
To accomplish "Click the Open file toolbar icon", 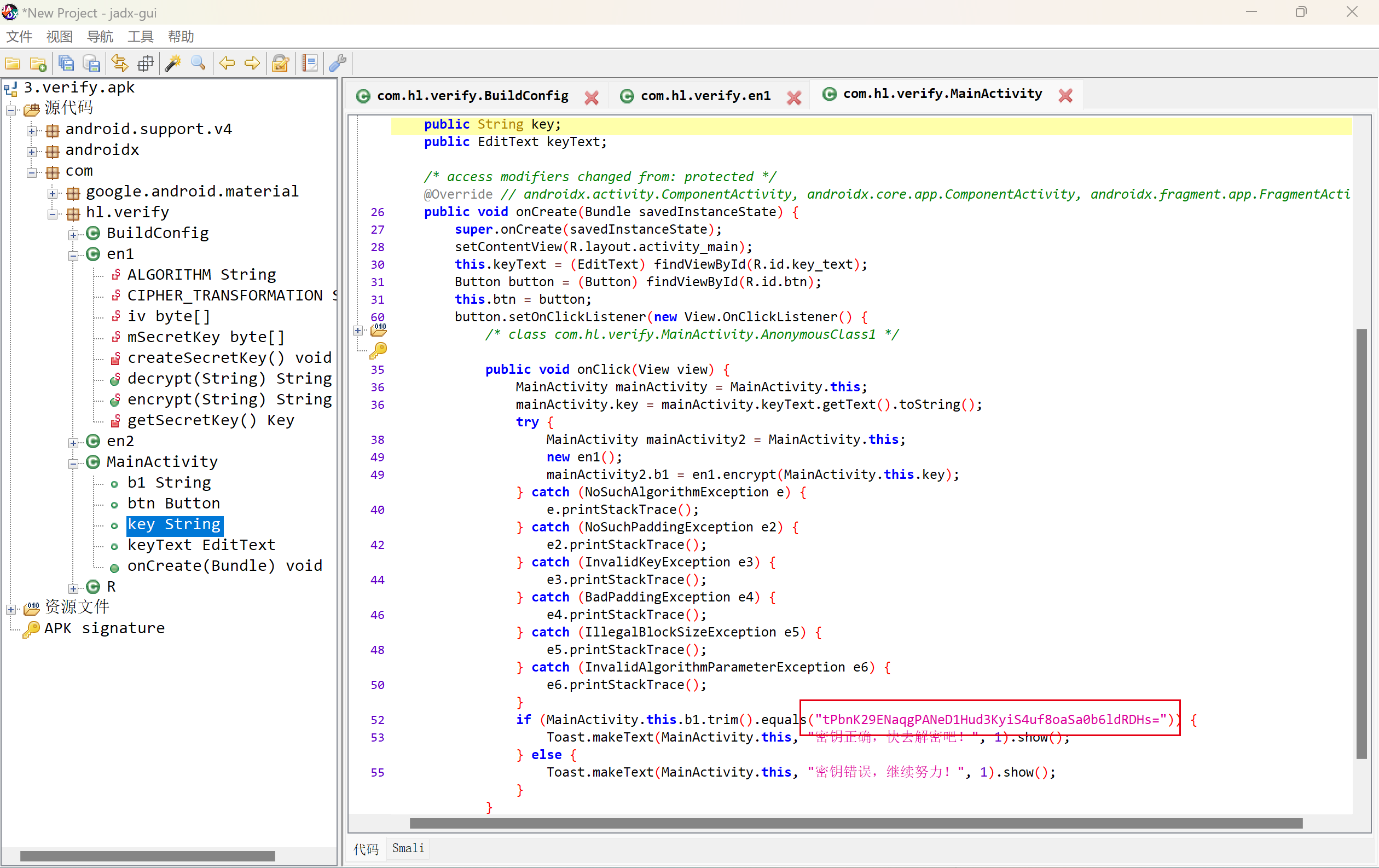I will [13, 63].
